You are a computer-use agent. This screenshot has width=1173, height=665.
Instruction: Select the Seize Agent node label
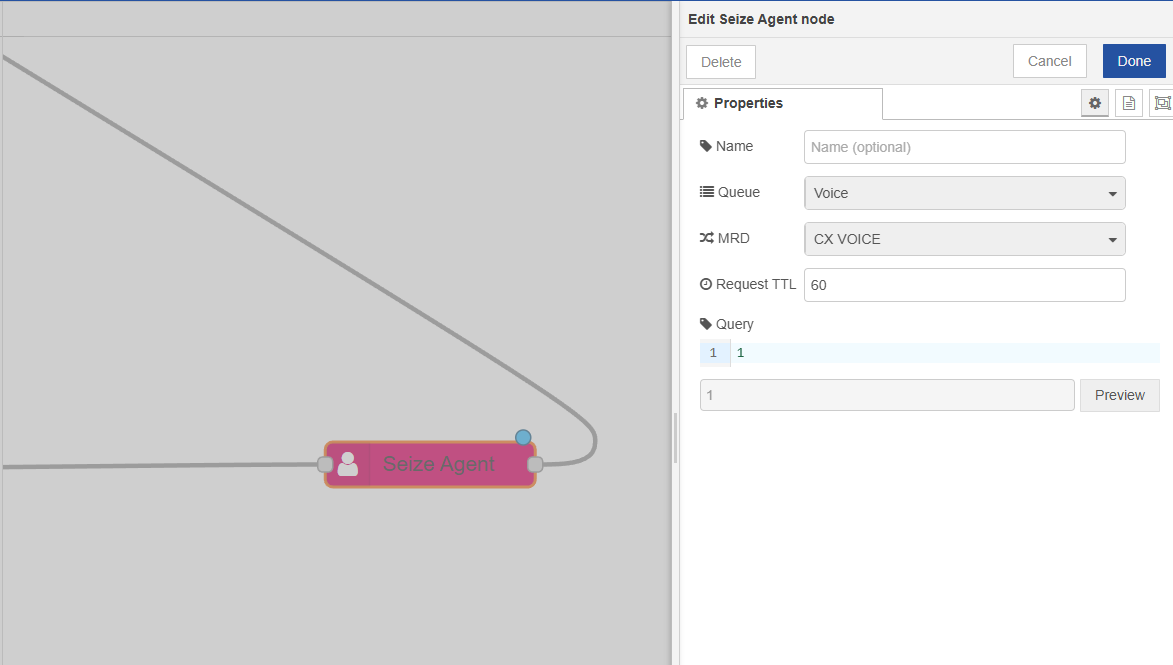pos(438,464)
